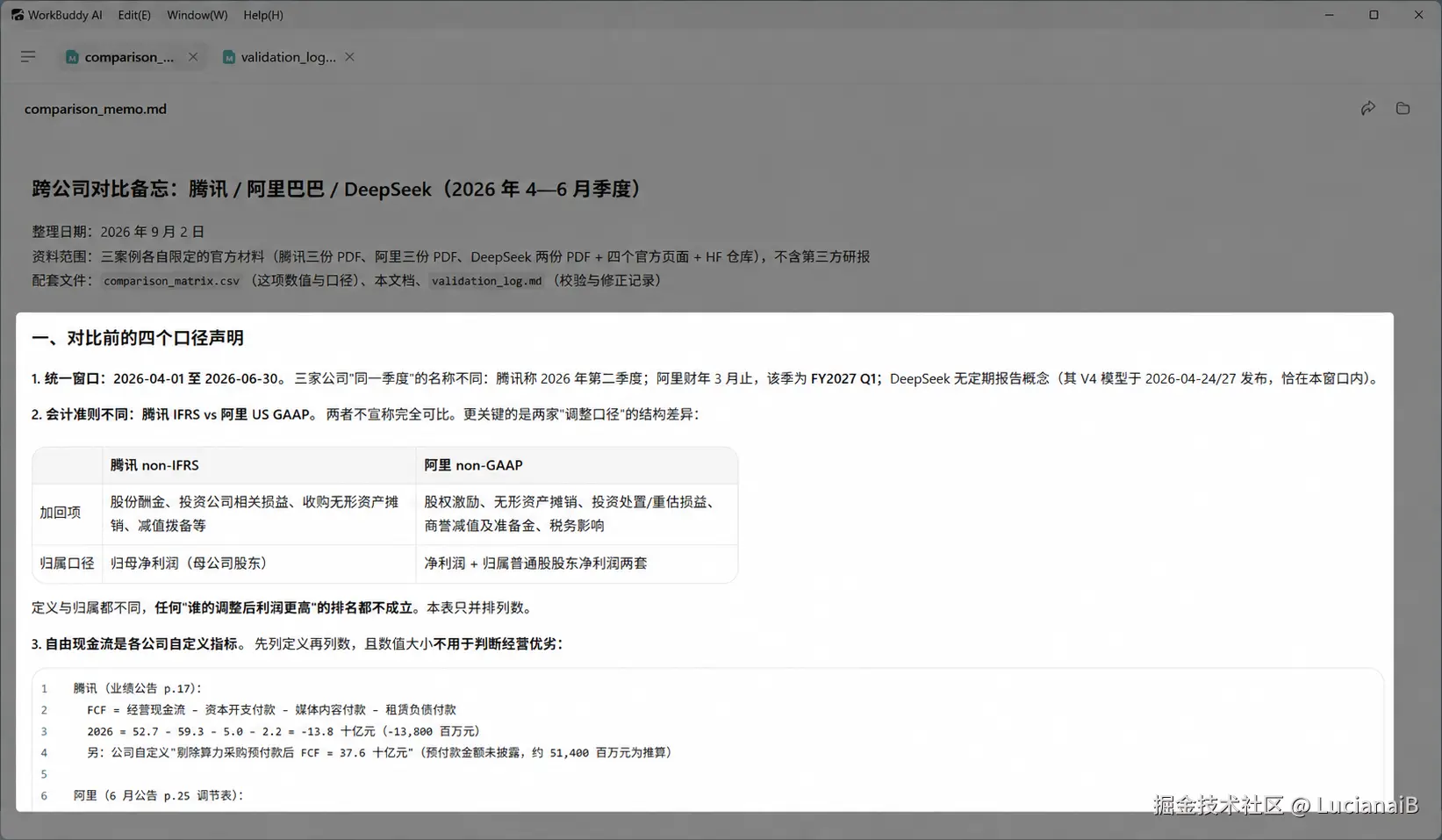Click the comparison_matrix.csv inline code reference
1442x840 pixels.
[x=171, y=281]
